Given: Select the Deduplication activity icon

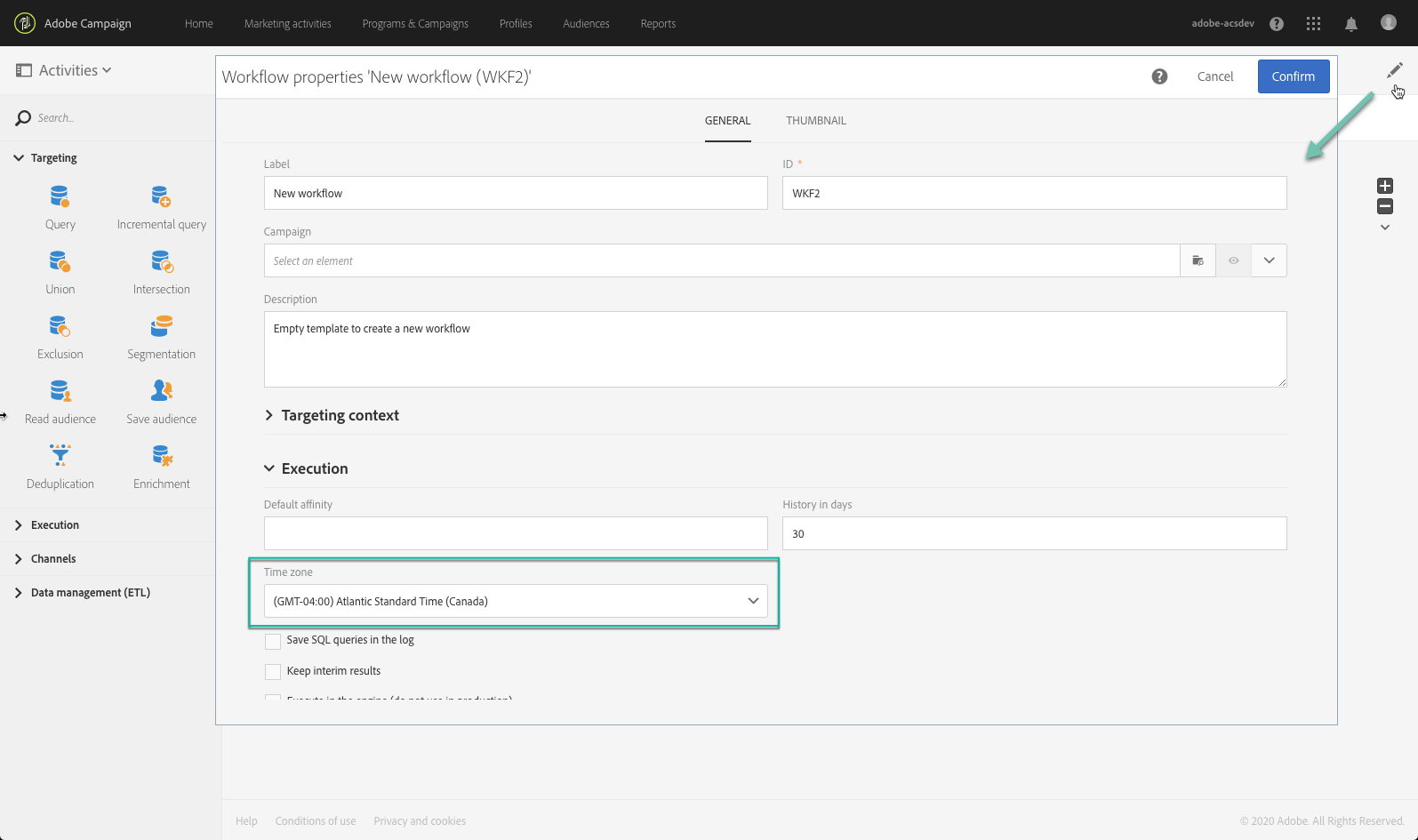Looking at the screenshot, I should 60,456.
